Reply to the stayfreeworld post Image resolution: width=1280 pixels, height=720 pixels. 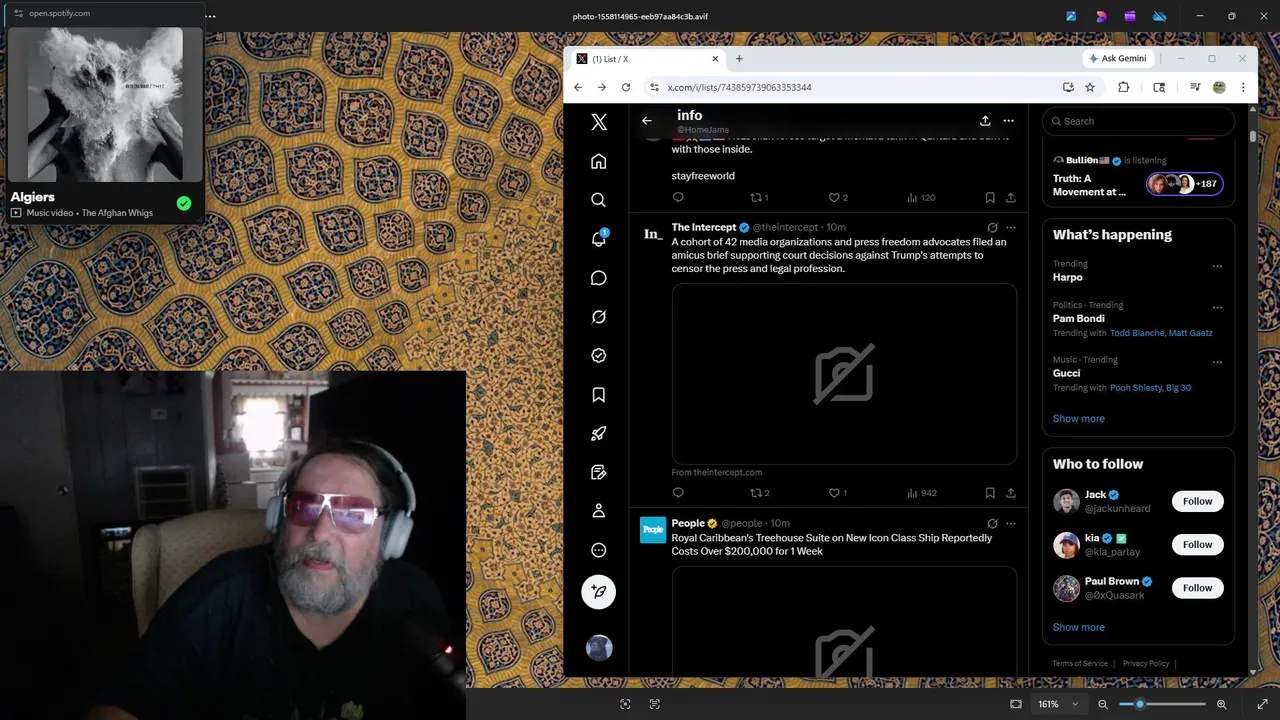[x=678, y=198]
